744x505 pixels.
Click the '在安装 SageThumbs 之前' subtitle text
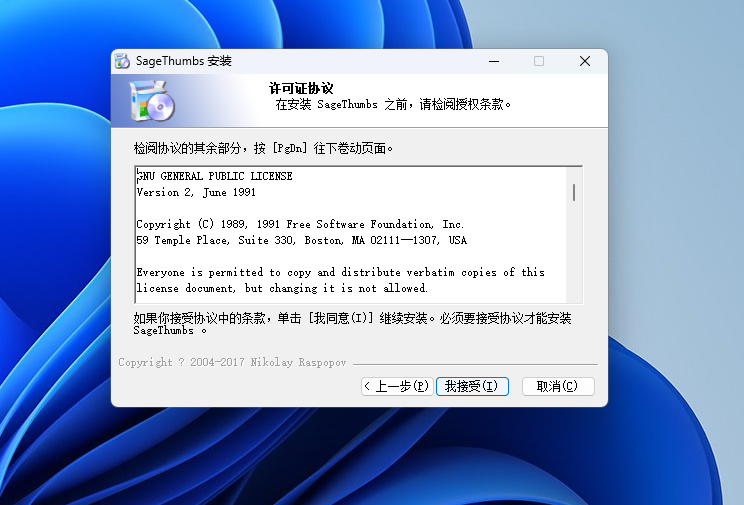point(393,104)
